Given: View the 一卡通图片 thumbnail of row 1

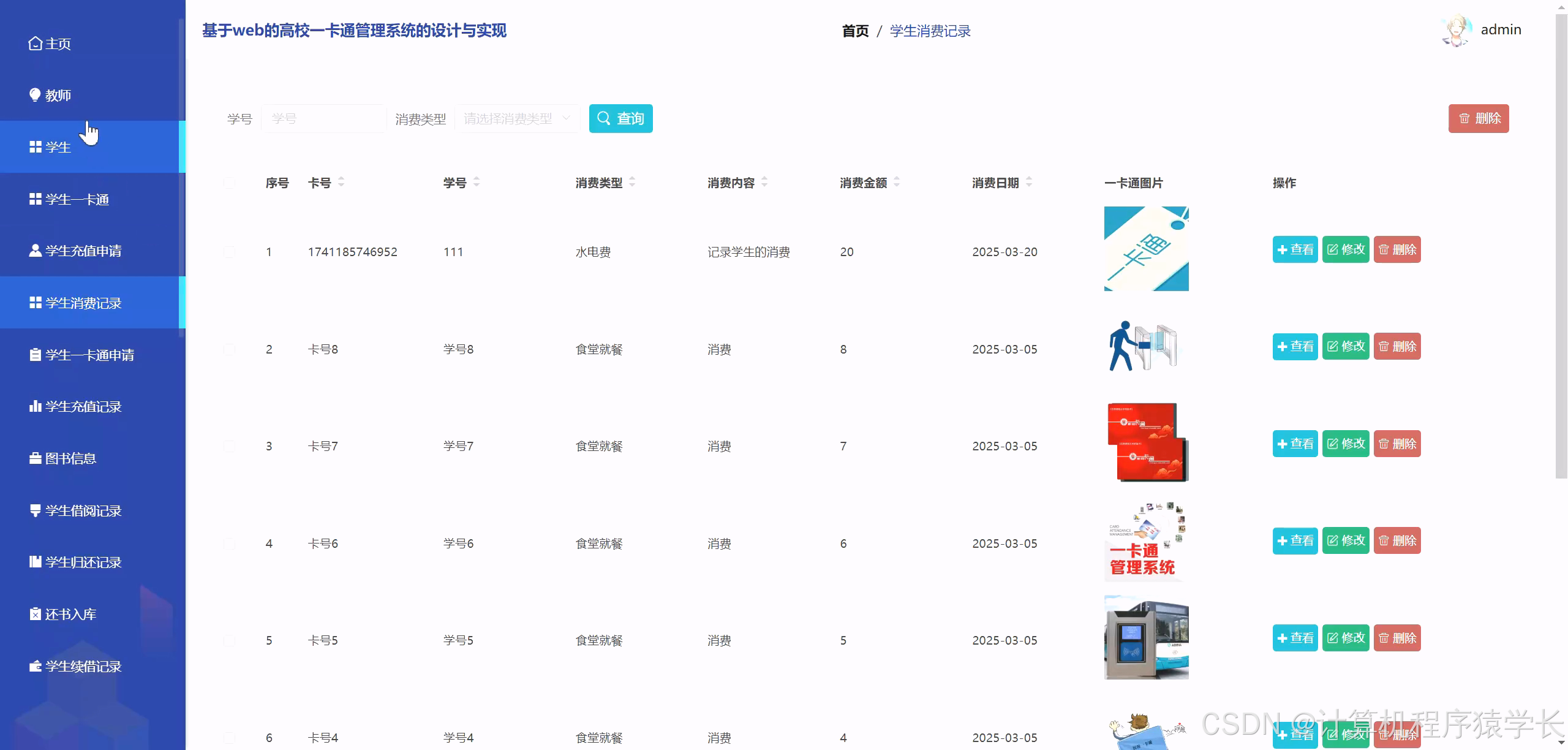Looking at the screenshot, I should pos(1145,249).
